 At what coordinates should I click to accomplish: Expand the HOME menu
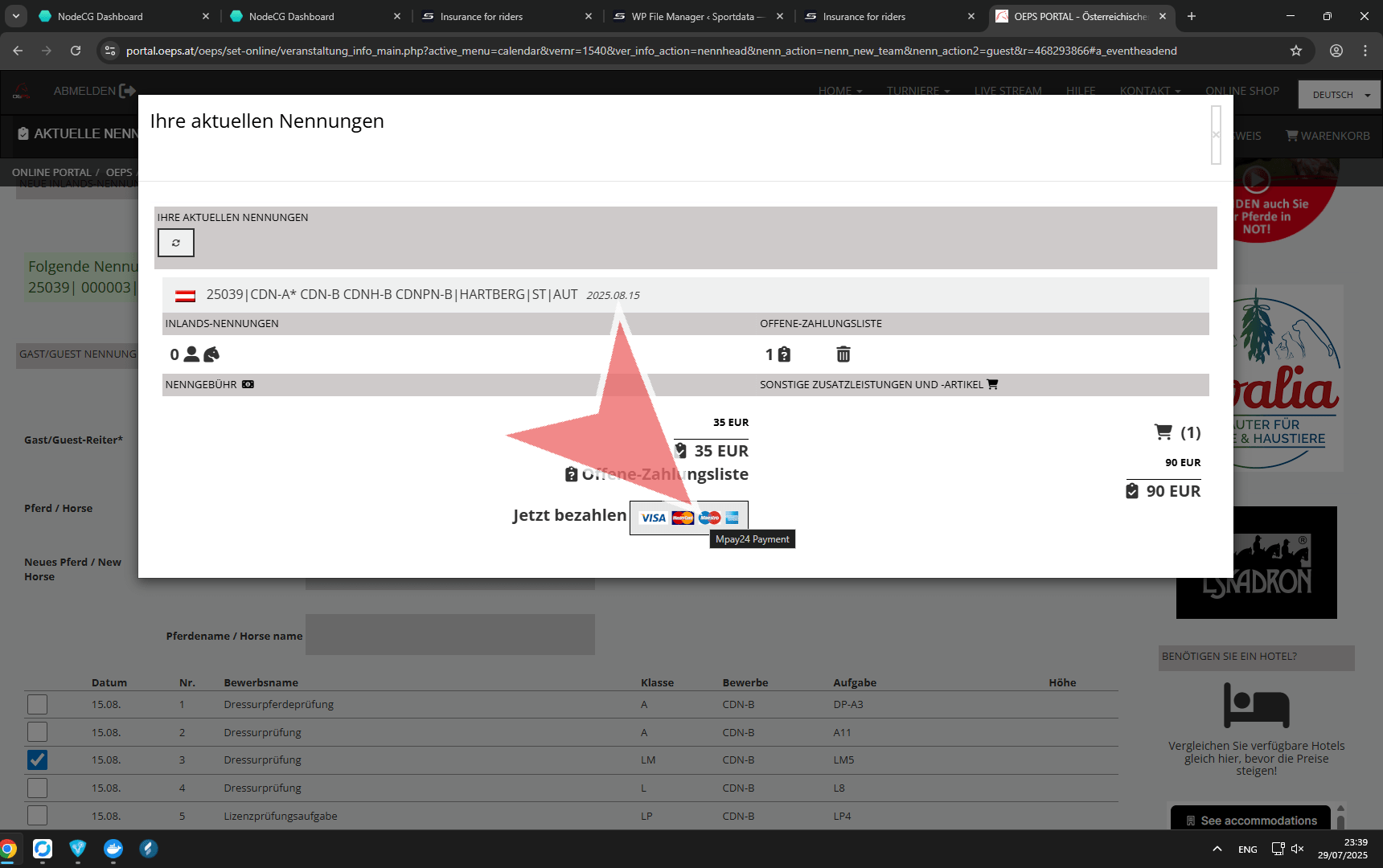(x=840, y=91)
